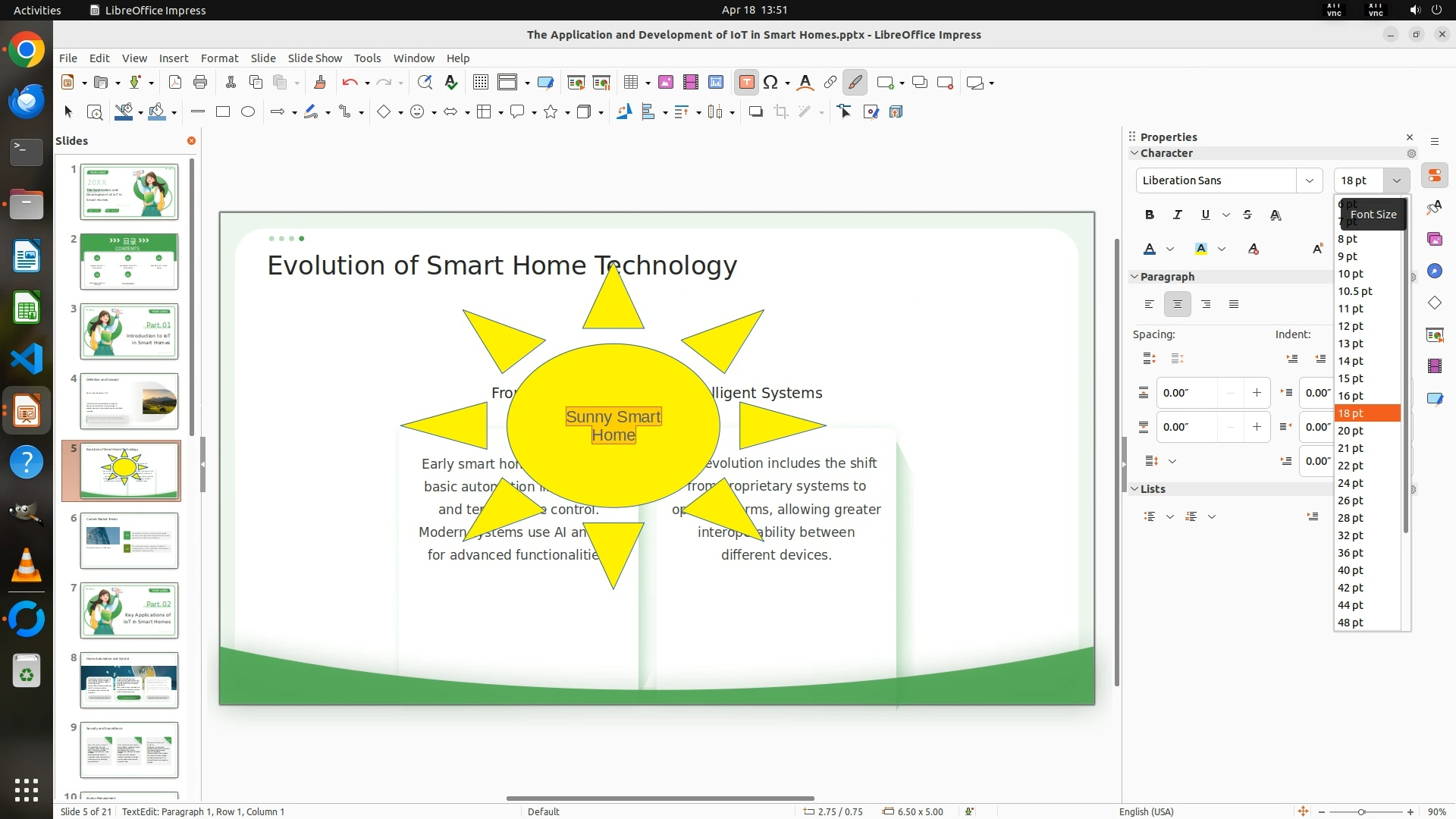Collapse the Lists section expander
Image resolution: width=1456 pixels, height=819 pixels.
pos(1135,489)
